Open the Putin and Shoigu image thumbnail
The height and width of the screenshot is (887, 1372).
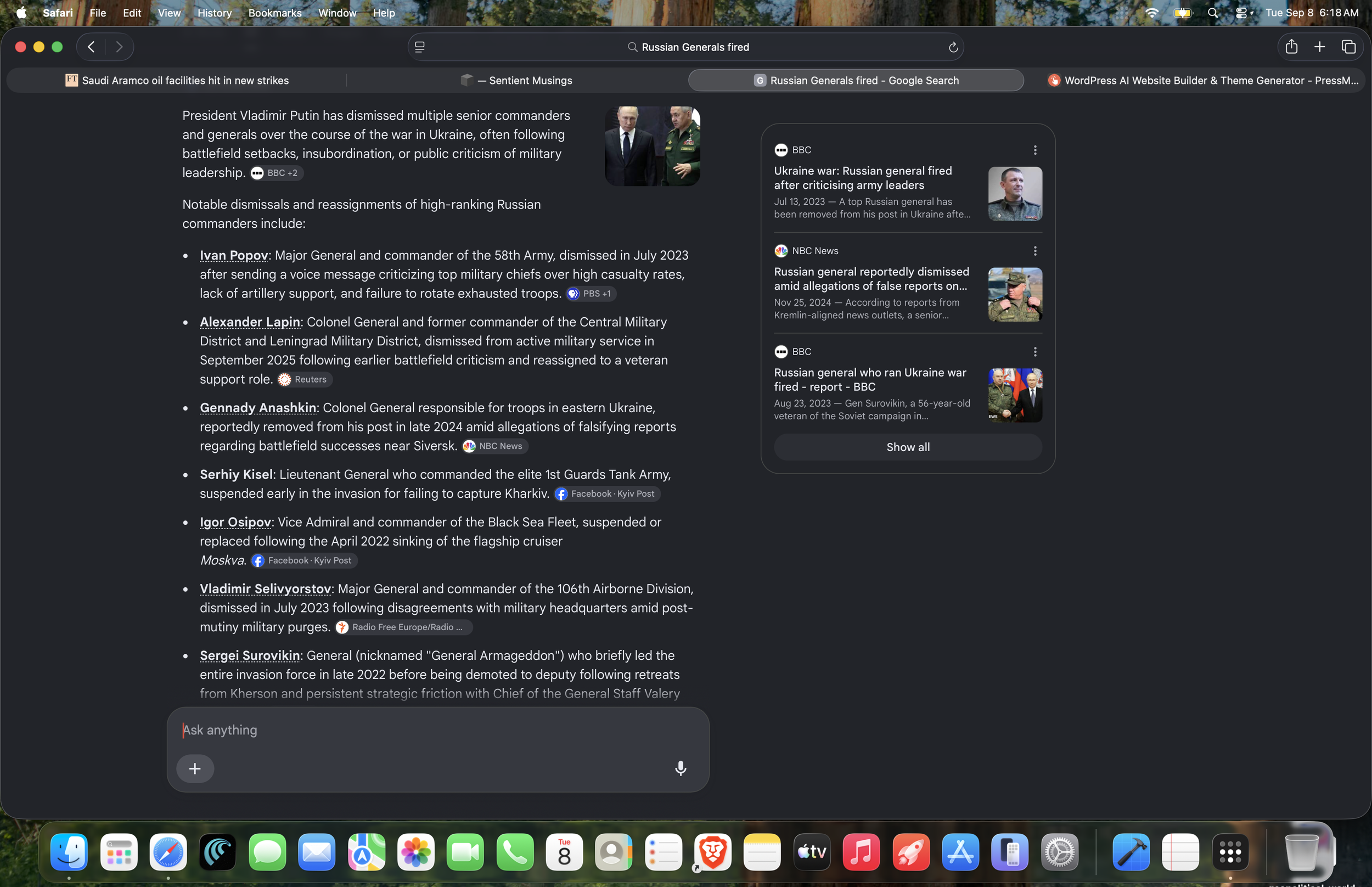653,147
